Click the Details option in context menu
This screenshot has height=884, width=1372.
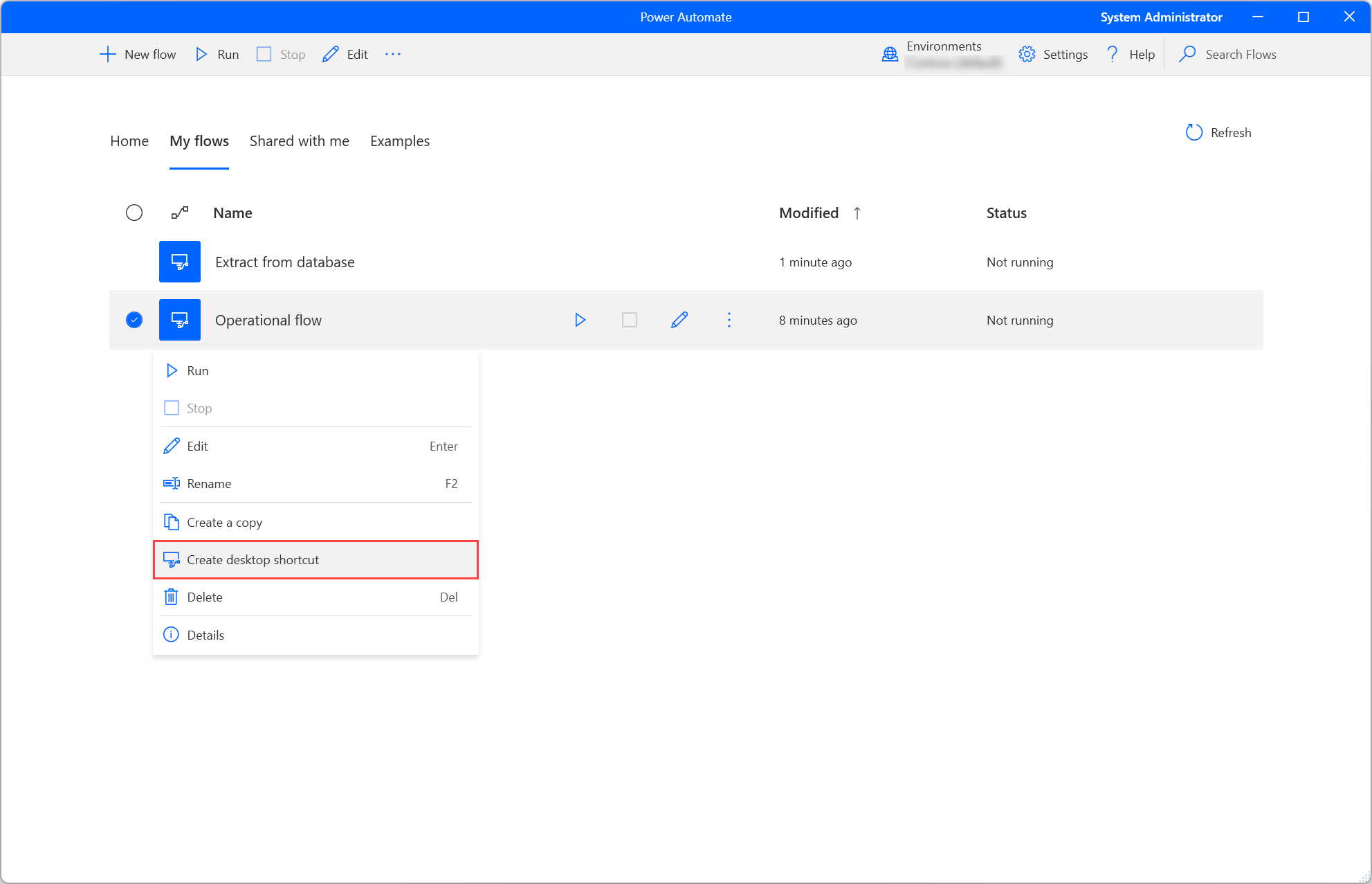click(x=205, y=634)
